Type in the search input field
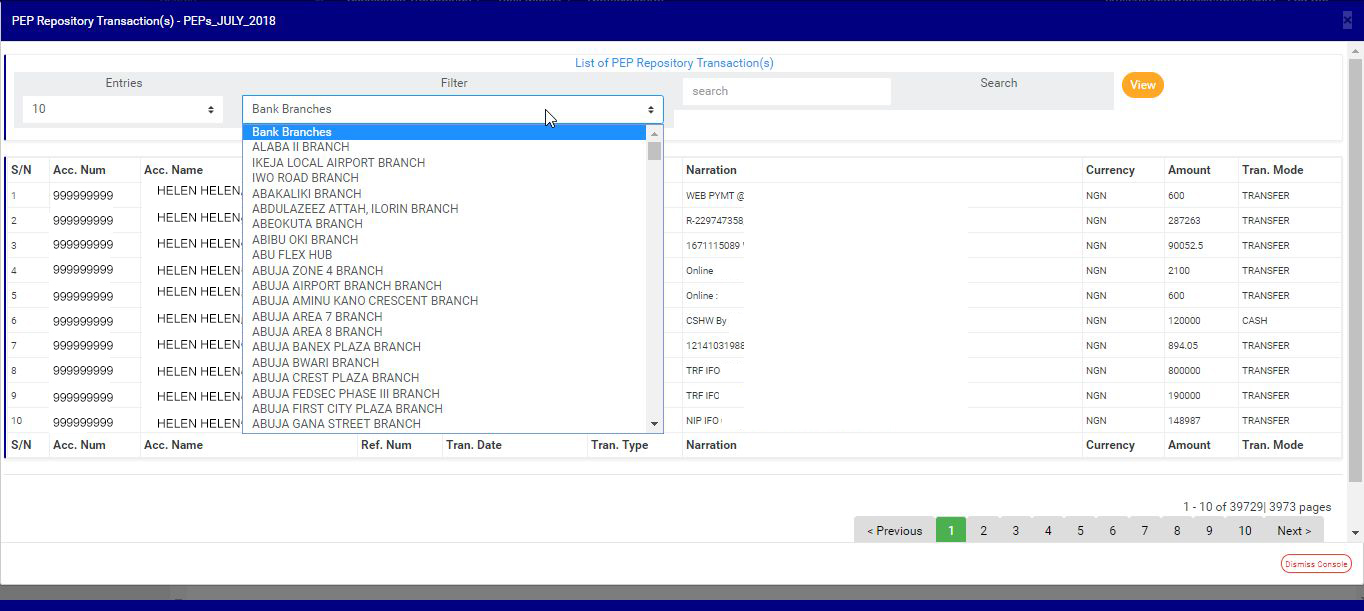Image resolution: width=1364 pixels, height=611 pixels. coord(786,91)
